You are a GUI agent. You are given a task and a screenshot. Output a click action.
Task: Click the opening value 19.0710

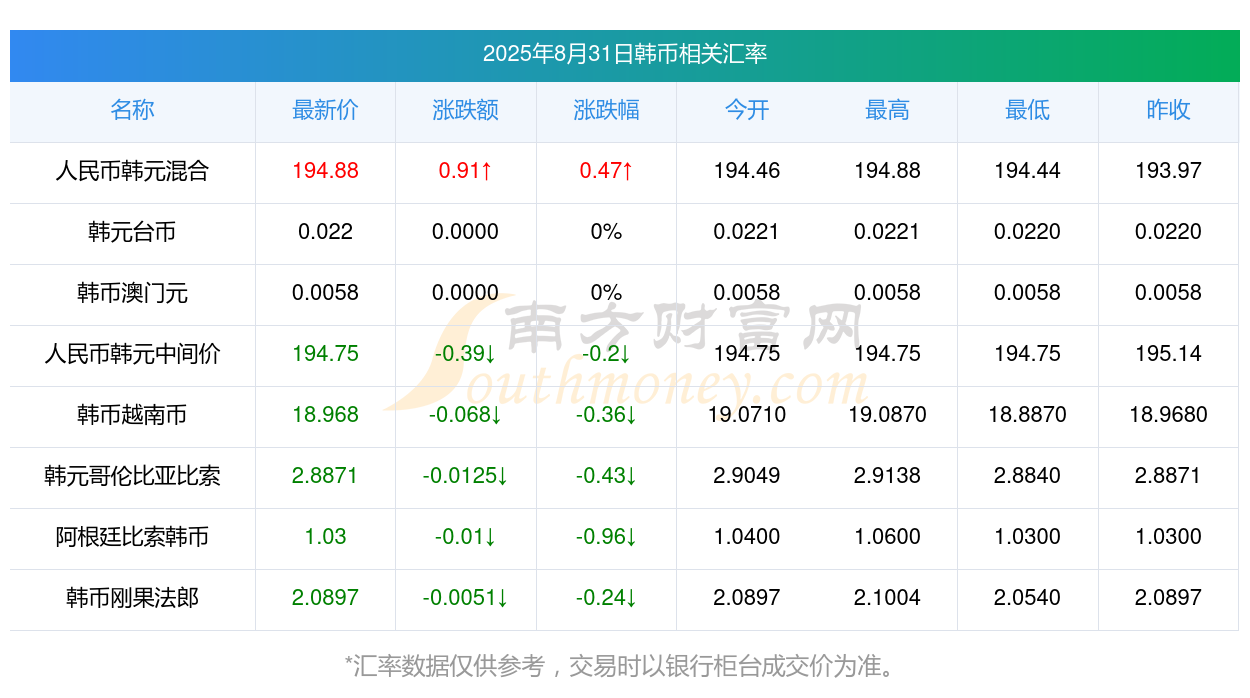(x=747, y=415)
